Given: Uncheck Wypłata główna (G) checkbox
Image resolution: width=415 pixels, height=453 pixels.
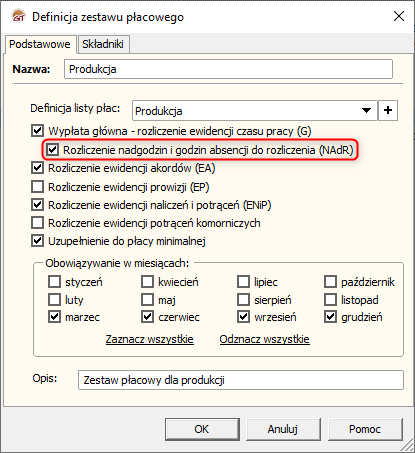Looking at the screenshot, I should pos(37,131).
